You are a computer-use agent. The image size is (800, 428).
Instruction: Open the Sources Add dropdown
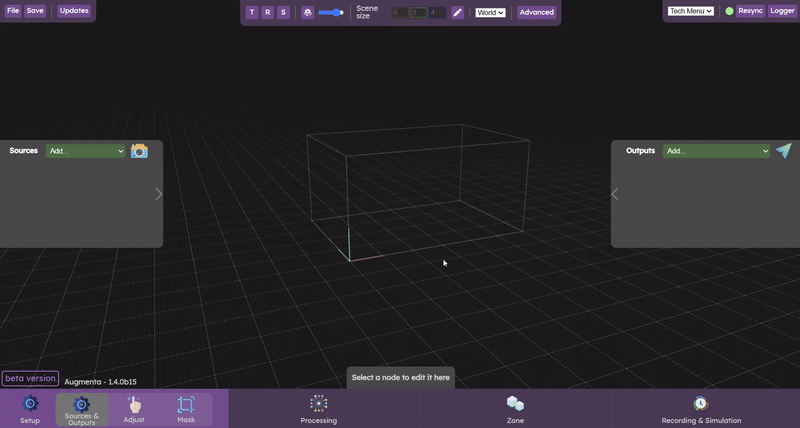click(x=86, y=151)
